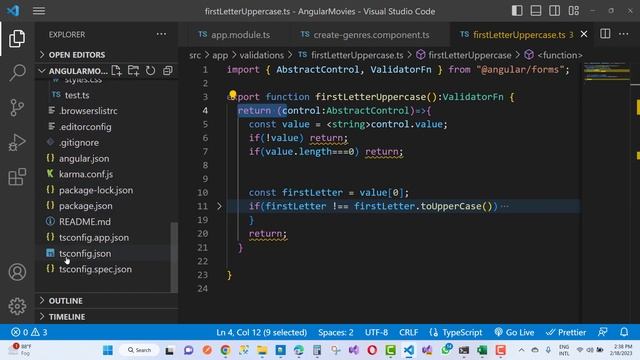Toggle primary side bar visibility
Screen dimensions: 640x360
pos(517,11)
